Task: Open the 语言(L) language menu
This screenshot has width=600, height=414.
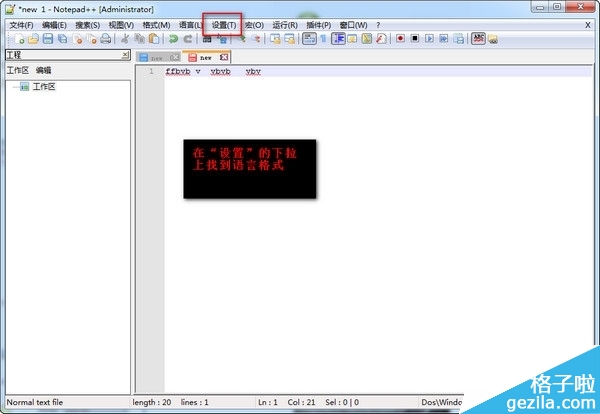Action: 190,24
